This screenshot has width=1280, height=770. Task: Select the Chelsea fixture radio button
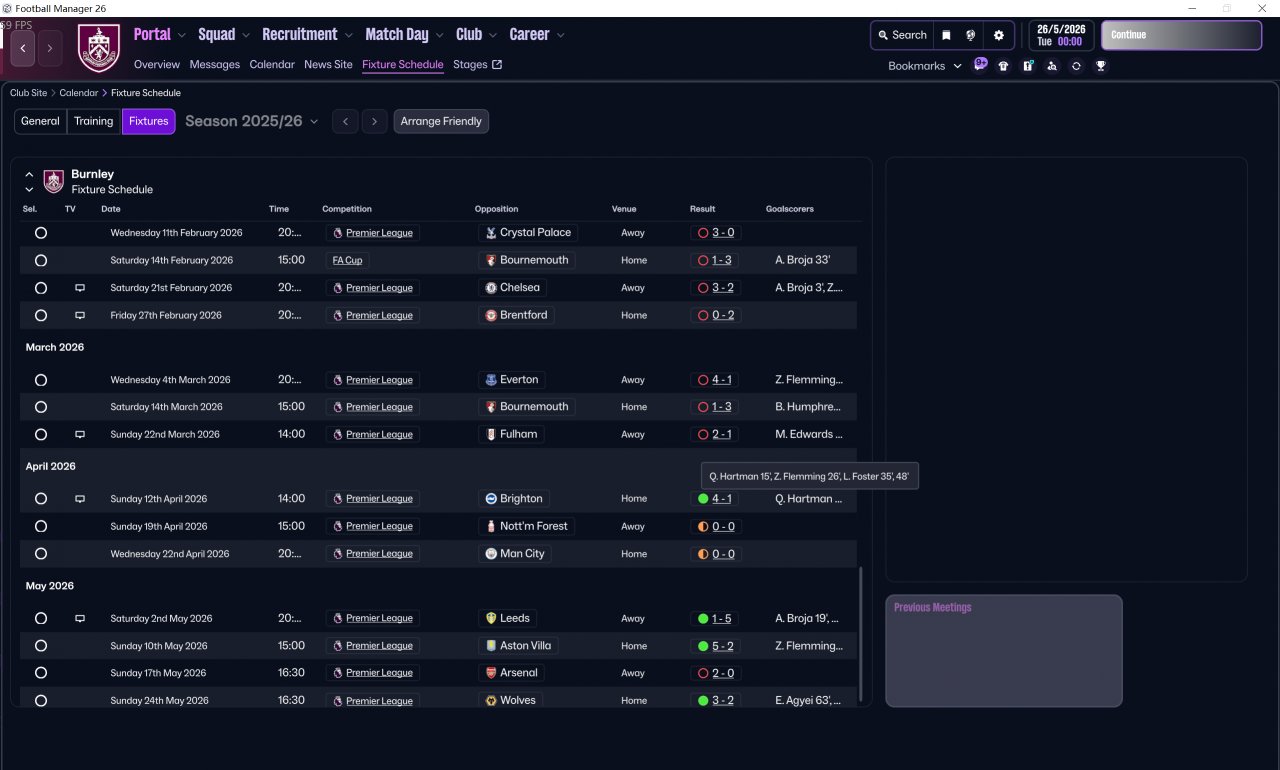41,288
